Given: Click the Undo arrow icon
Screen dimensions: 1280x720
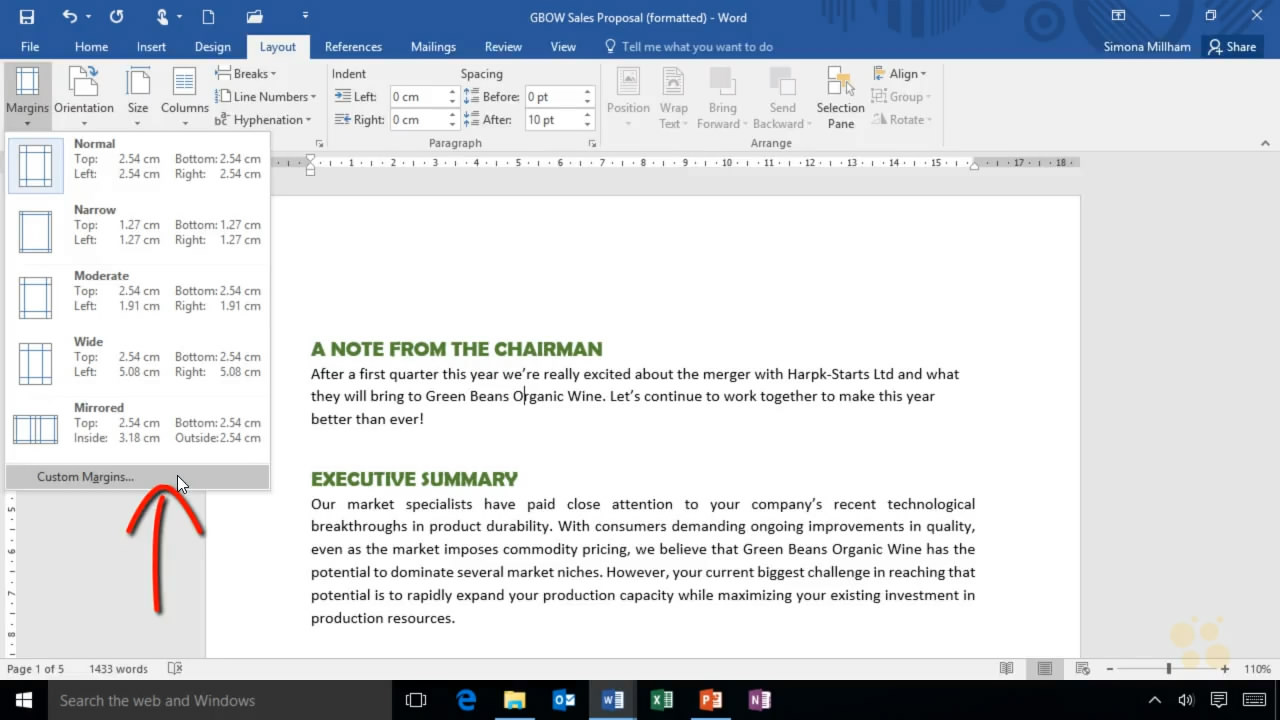Looking at the screenshot, I should [69, 17].
